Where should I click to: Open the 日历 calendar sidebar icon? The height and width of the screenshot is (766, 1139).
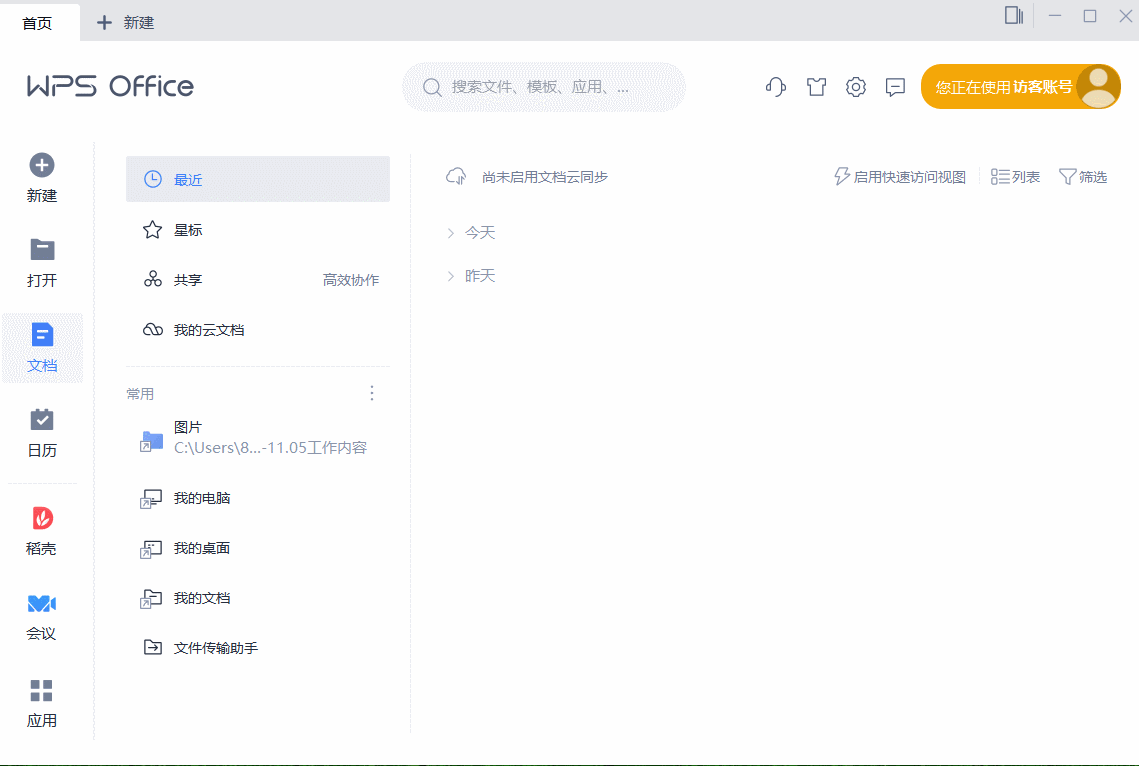coord(42,419)
